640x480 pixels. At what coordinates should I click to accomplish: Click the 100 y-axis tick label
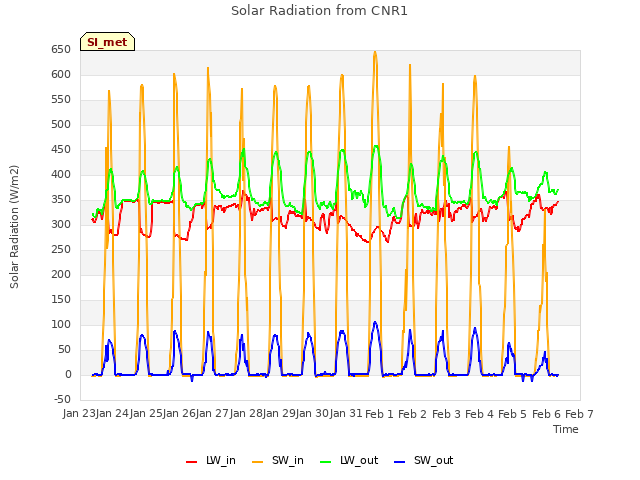pos(61,324)
